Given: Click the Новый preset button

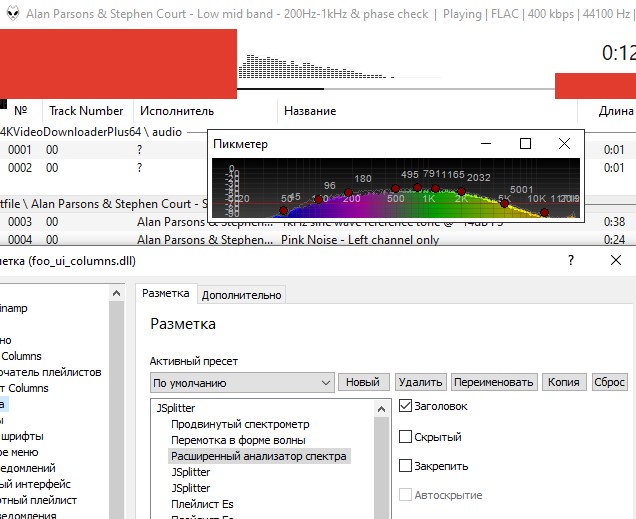Looking at the screenshot, I should (364, 382).
